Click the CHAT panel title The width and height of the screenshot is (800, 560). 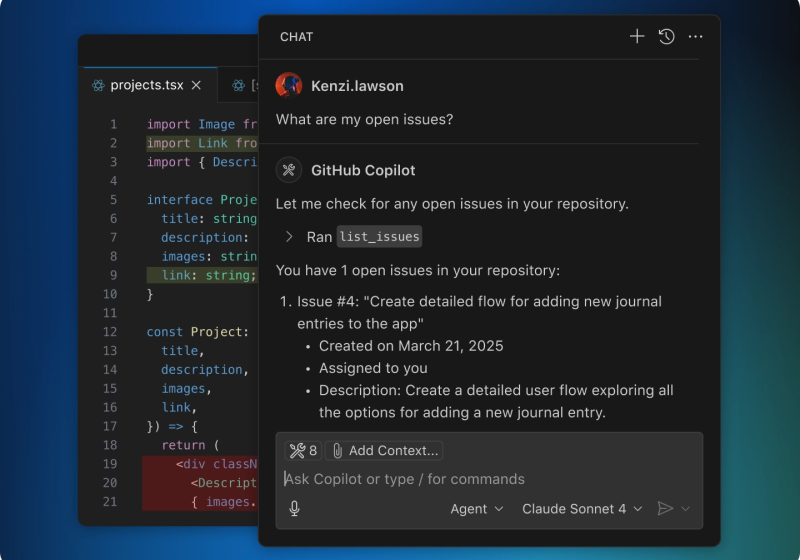coord(296,37)
